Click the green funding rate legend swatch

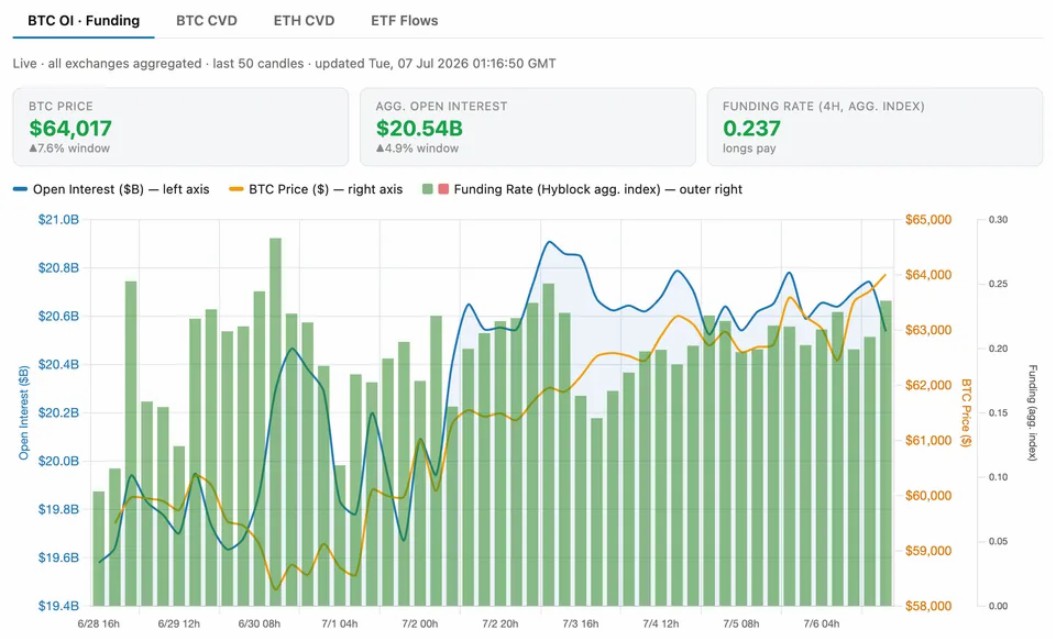click(427, 189)
